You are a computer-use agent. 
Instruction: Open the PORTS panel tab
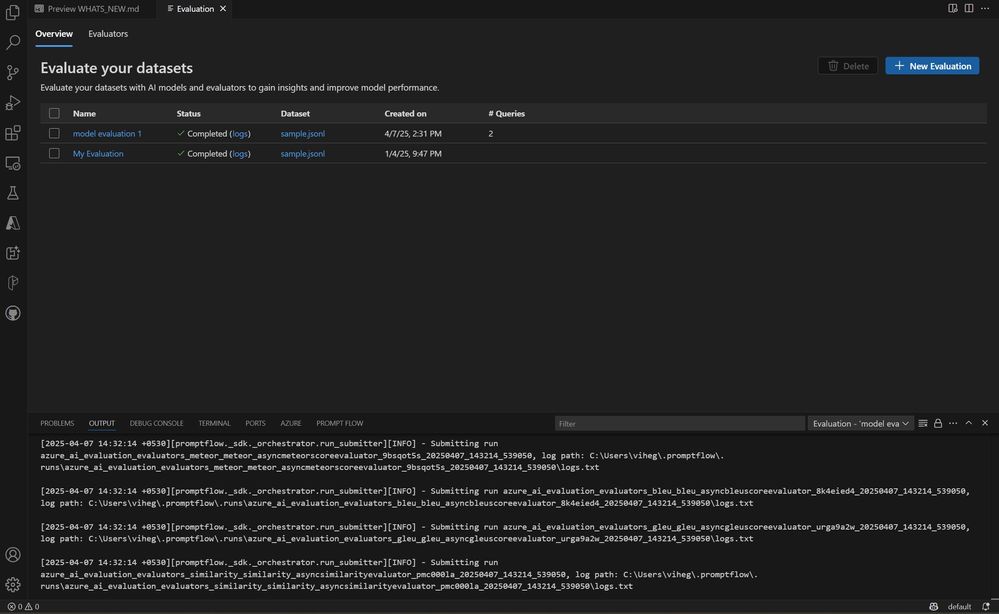(255, 423)
